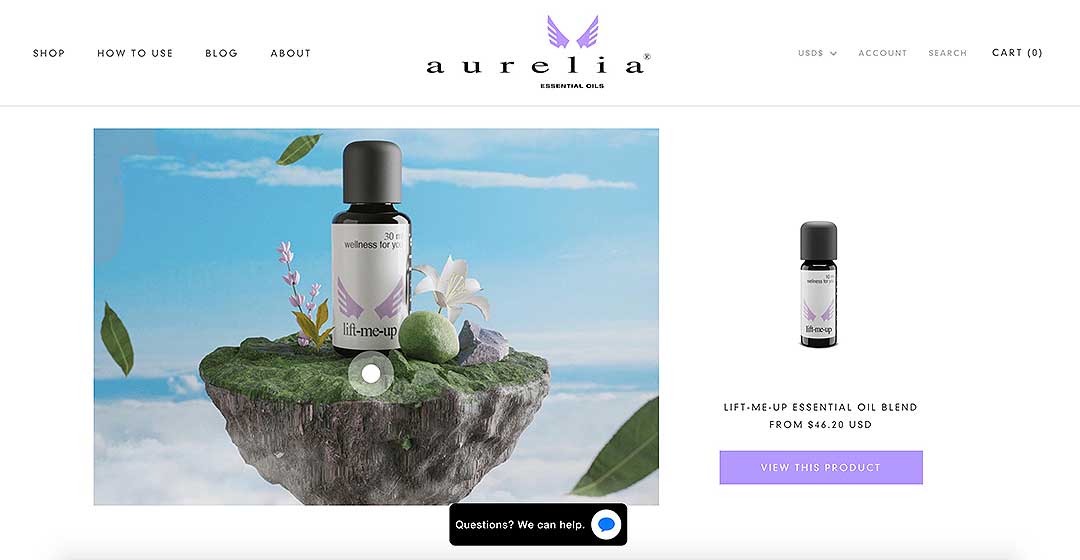This screenshot has height=560, width=1080.
Task: Click the FROM $46.20 USD price
Action: tap(820, 424)
